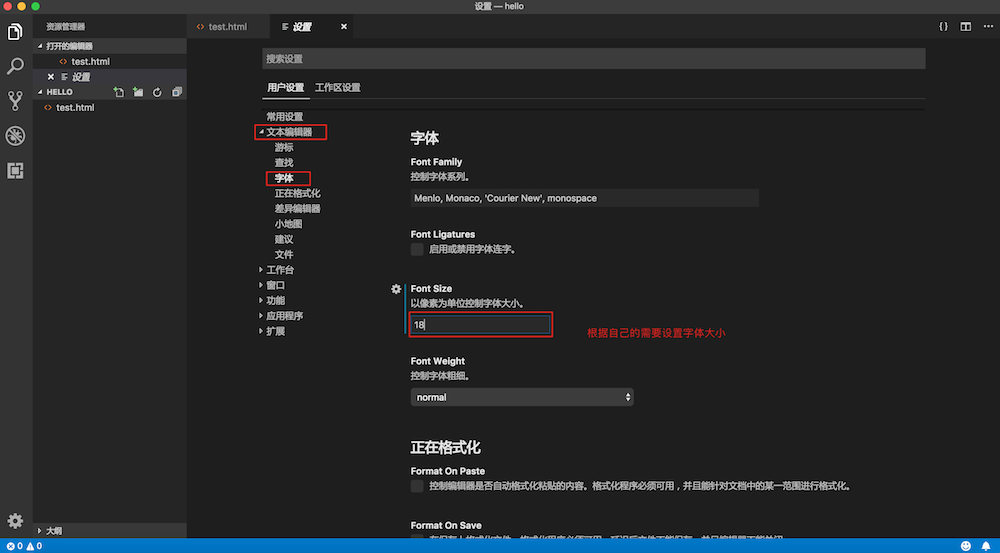
Task: Click the gear icon beside Font Size
Action: click(x=396, y=289)
